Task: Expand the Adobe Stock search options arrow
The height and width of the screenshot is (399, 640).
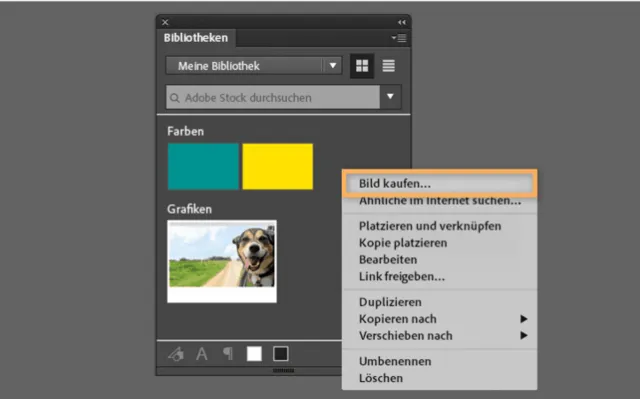Action: click(x=390, y=97)
